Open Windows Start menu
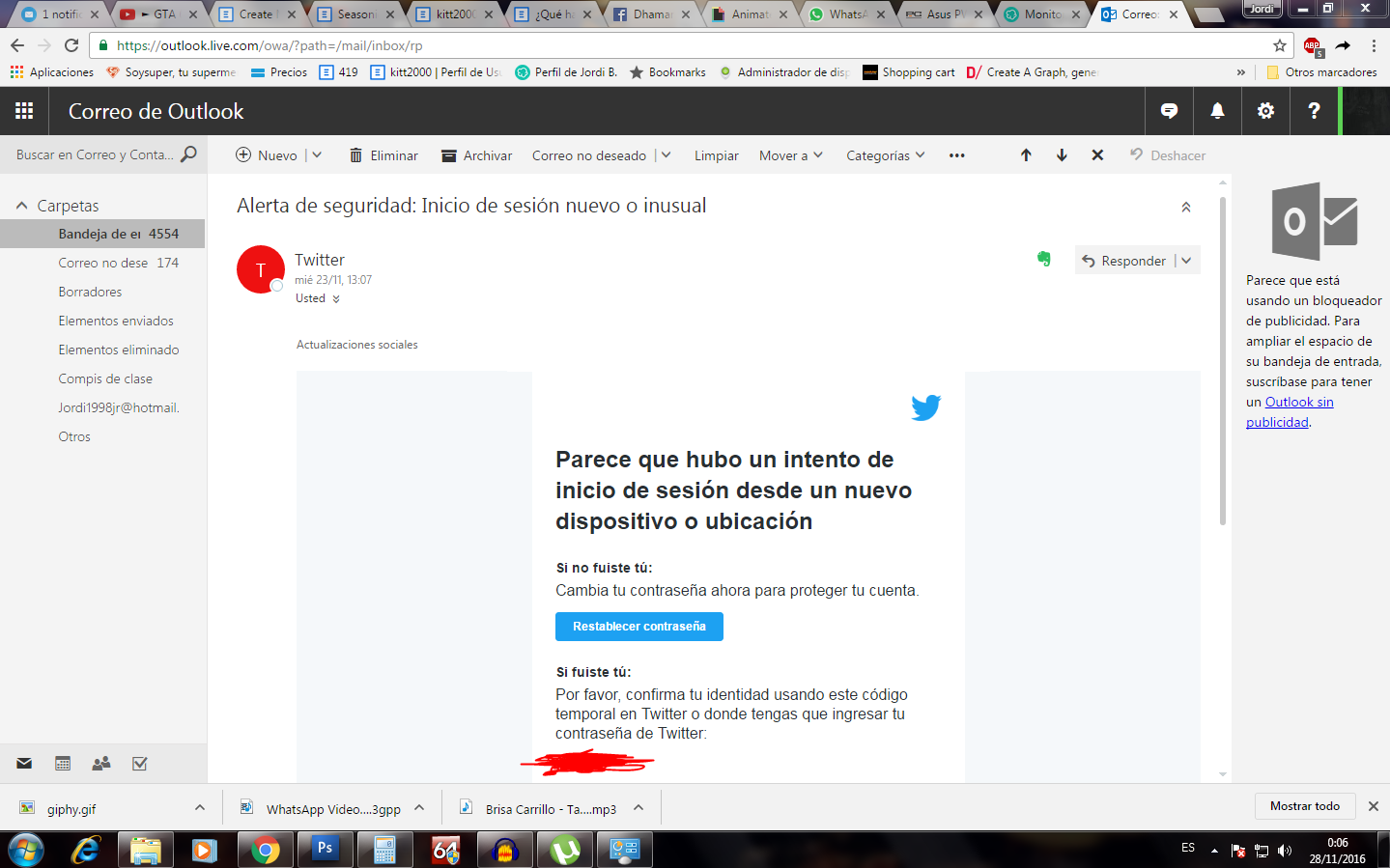1390x868 pixels. pyautogui.click(x=26, y=850)
